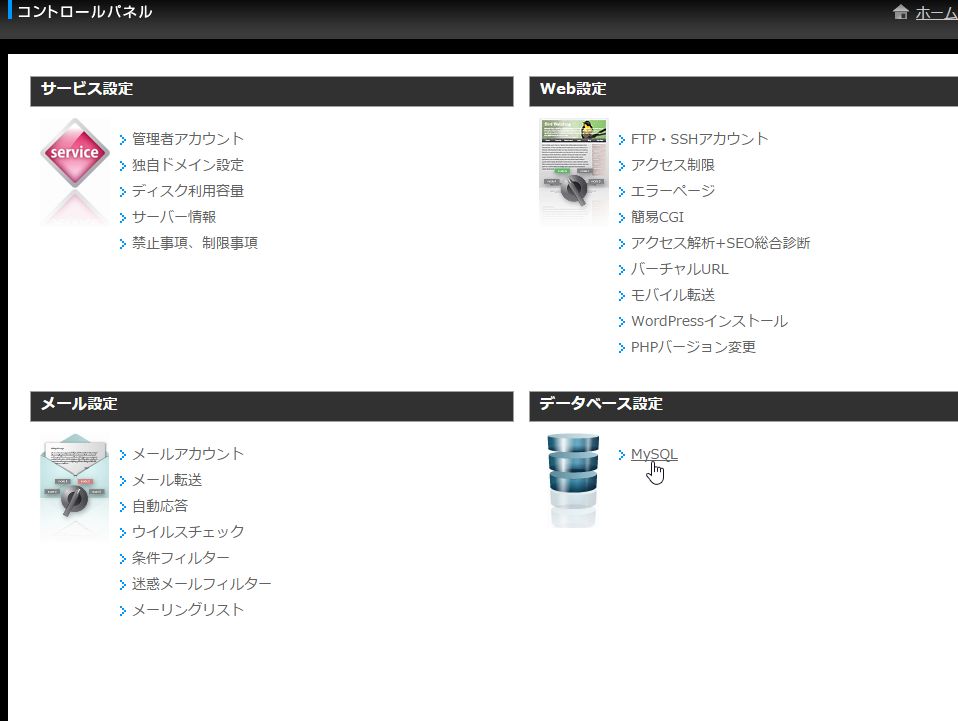Click the arrow bullet before 管理者アカウント

123,140
